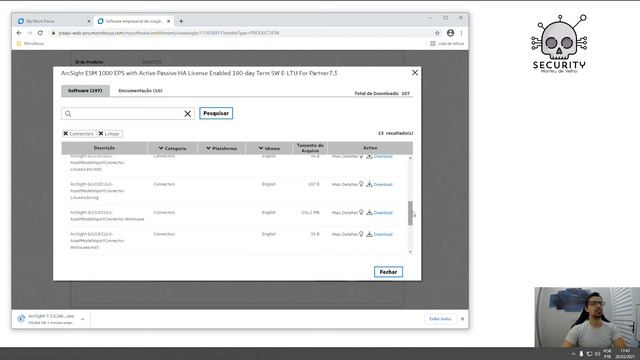Show hidden system tray icons
This screenshot has width=640, height=360.
573,354
